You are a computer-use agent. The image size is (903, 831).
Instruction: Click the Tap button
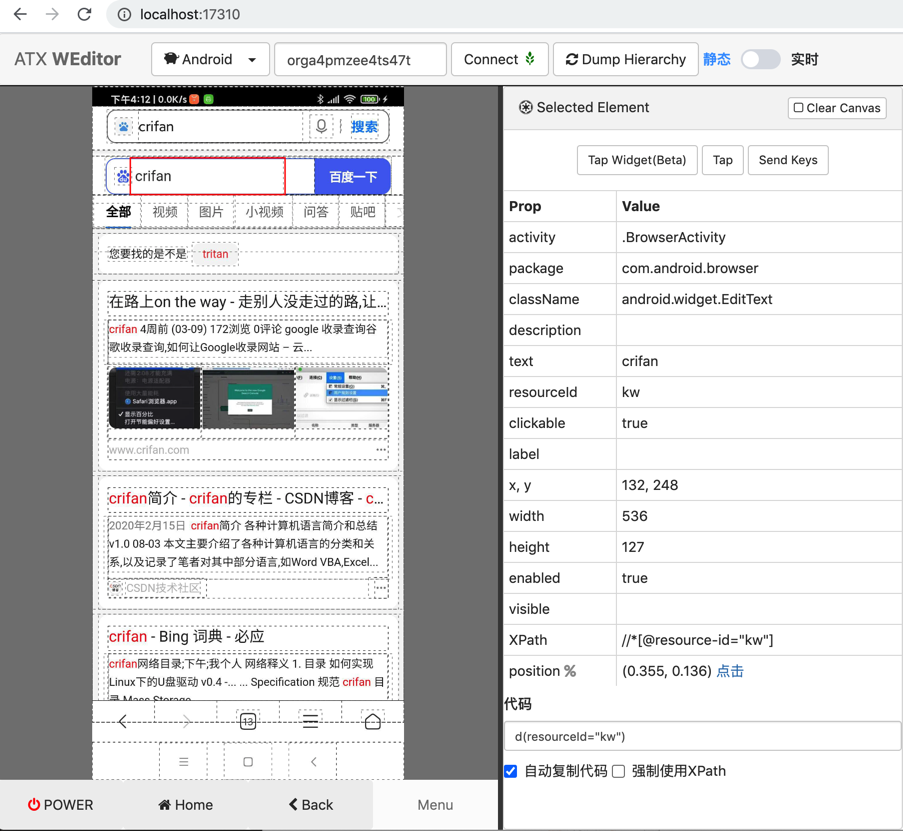(723, 160)
